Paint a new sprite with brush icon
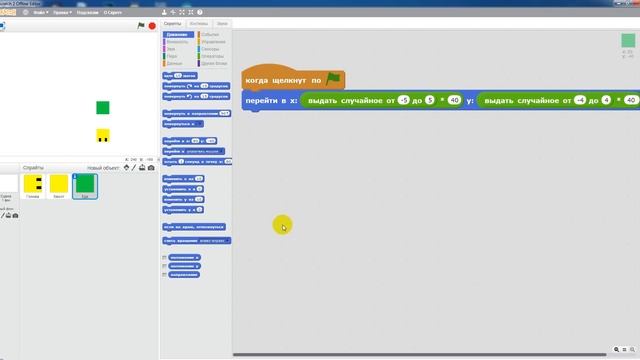The width and height of the screenshot is (640, 360). point(134,168)
